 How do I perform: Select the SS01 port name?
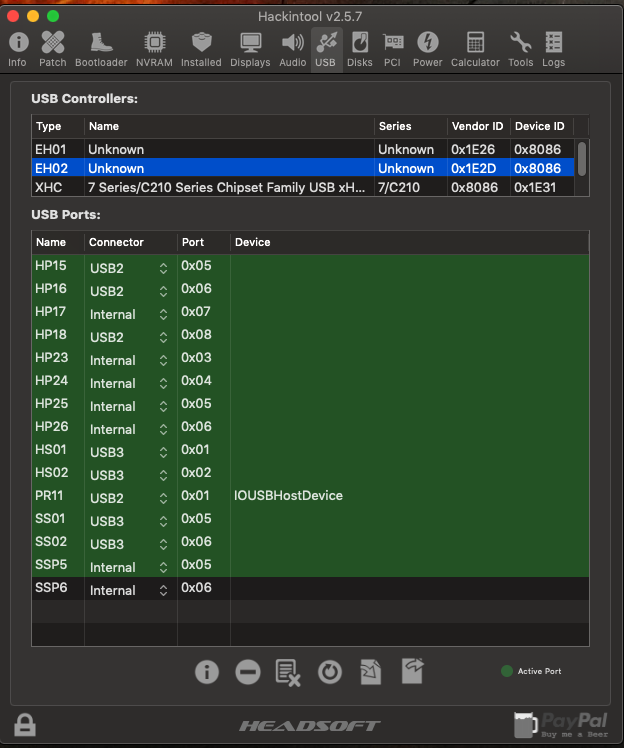pyautogui.click(x=50, y=519)
